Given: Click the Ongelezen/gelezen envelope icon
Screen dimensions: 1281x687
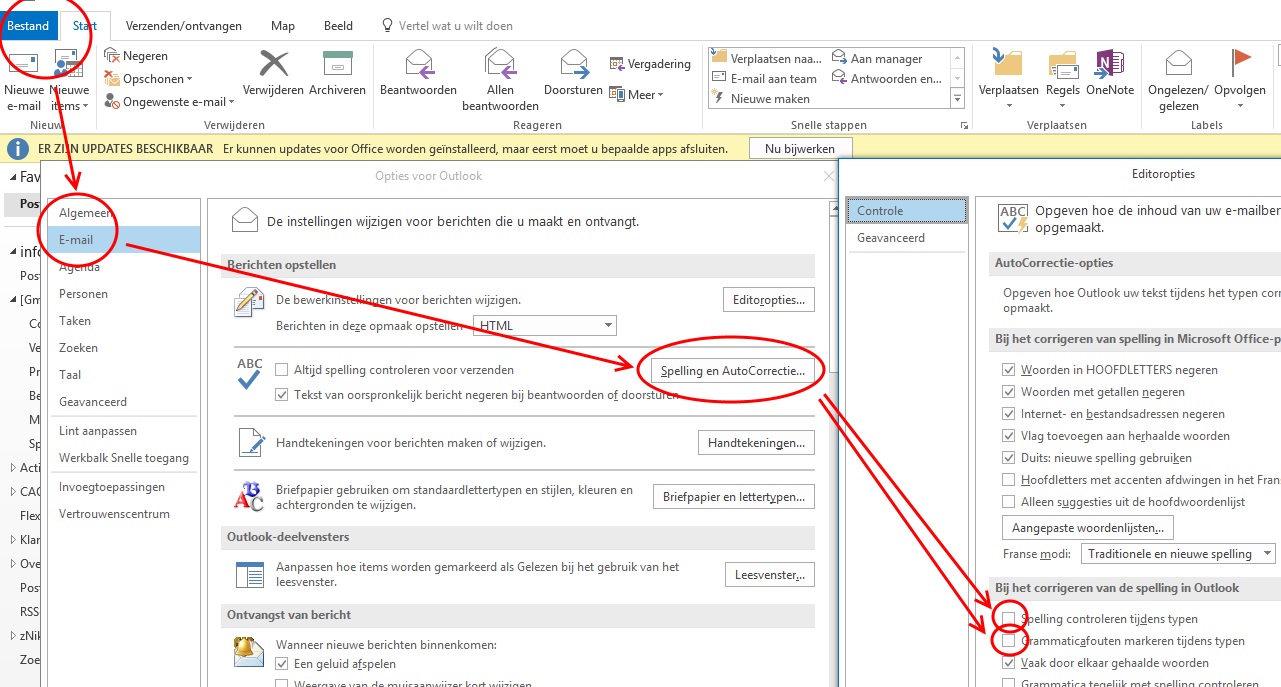Looking at the screenshot, I should (1178, 64).
